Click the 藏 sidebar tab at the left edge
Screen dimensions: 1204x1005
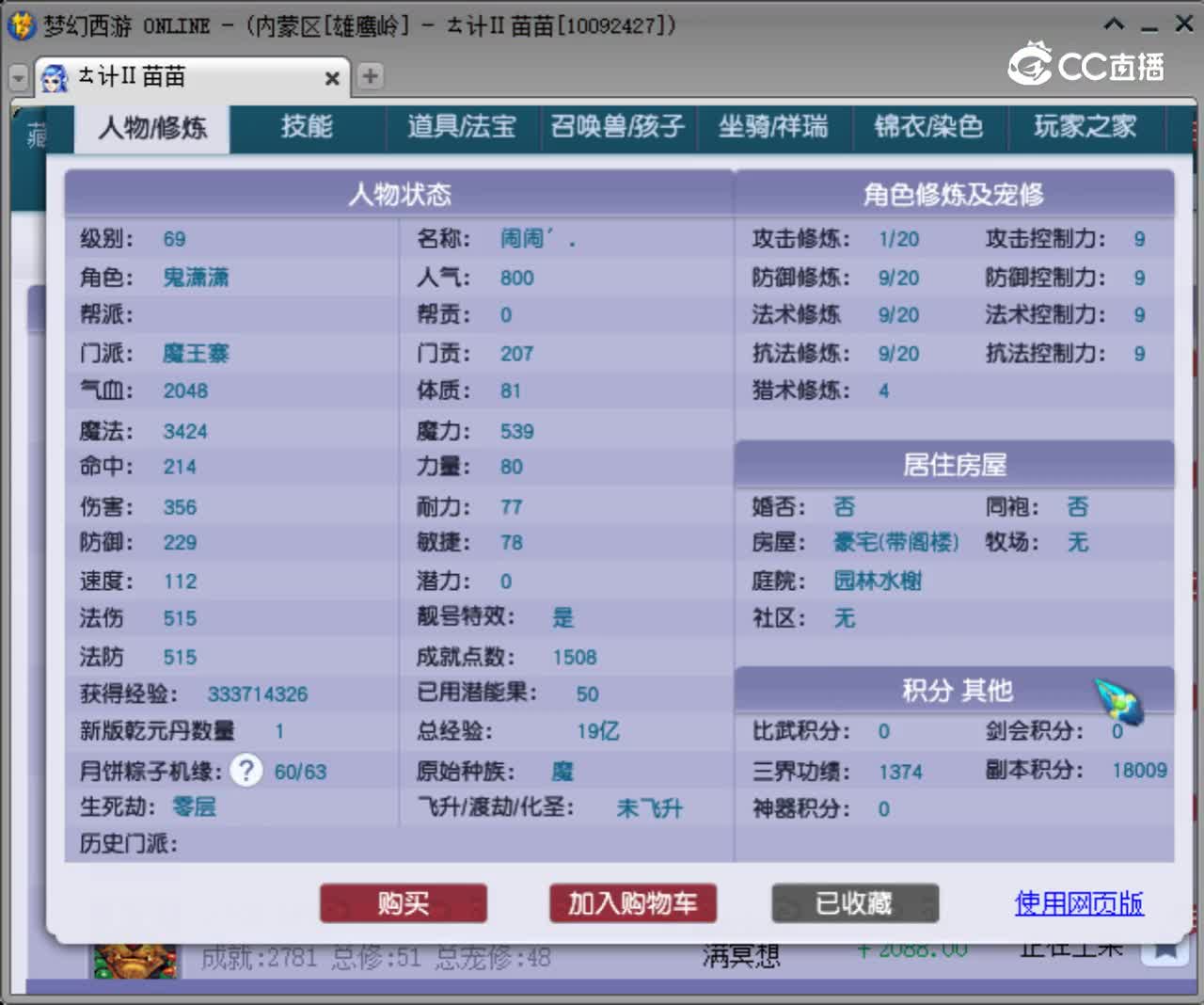pyautogui.click(x=36, y=136)
